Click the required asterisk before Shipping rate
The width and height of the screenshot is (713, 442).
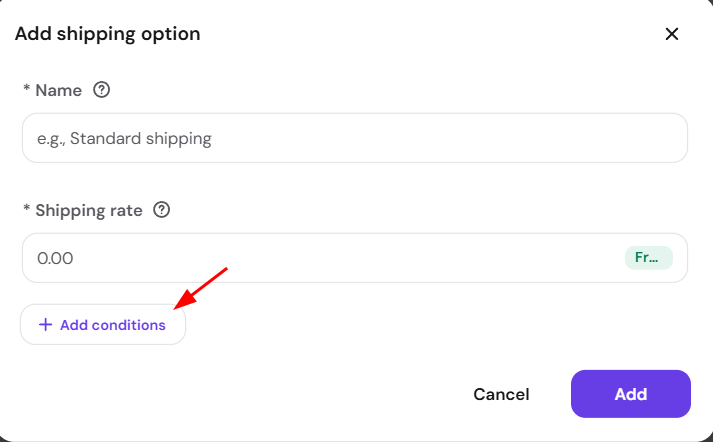point(27,208)
